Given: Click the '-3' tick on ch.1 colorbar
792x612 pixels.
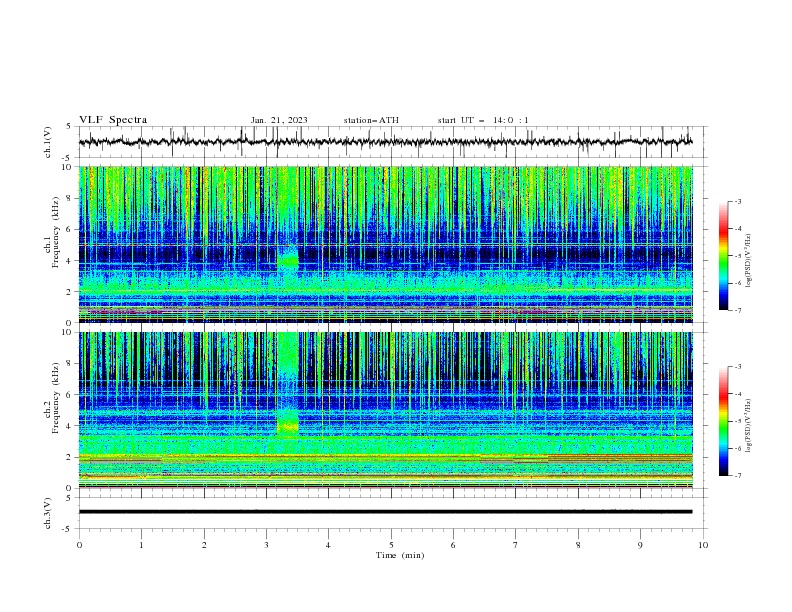Looking at the screenshot, I should [737, 201].
